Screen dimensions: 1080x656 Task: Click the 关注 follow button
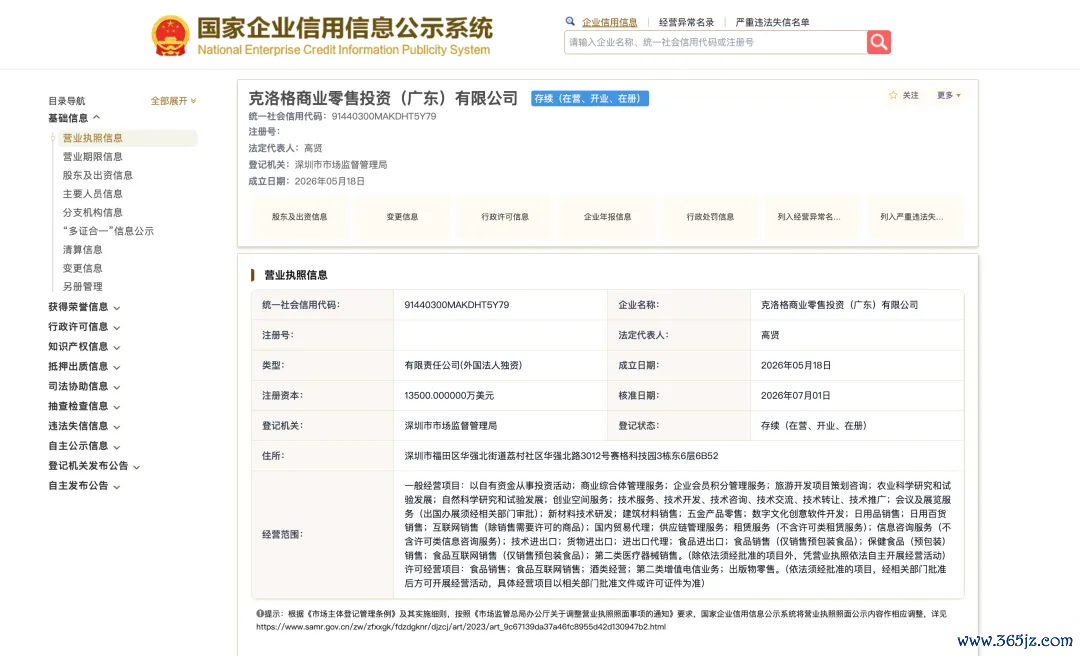pos(904,95)
